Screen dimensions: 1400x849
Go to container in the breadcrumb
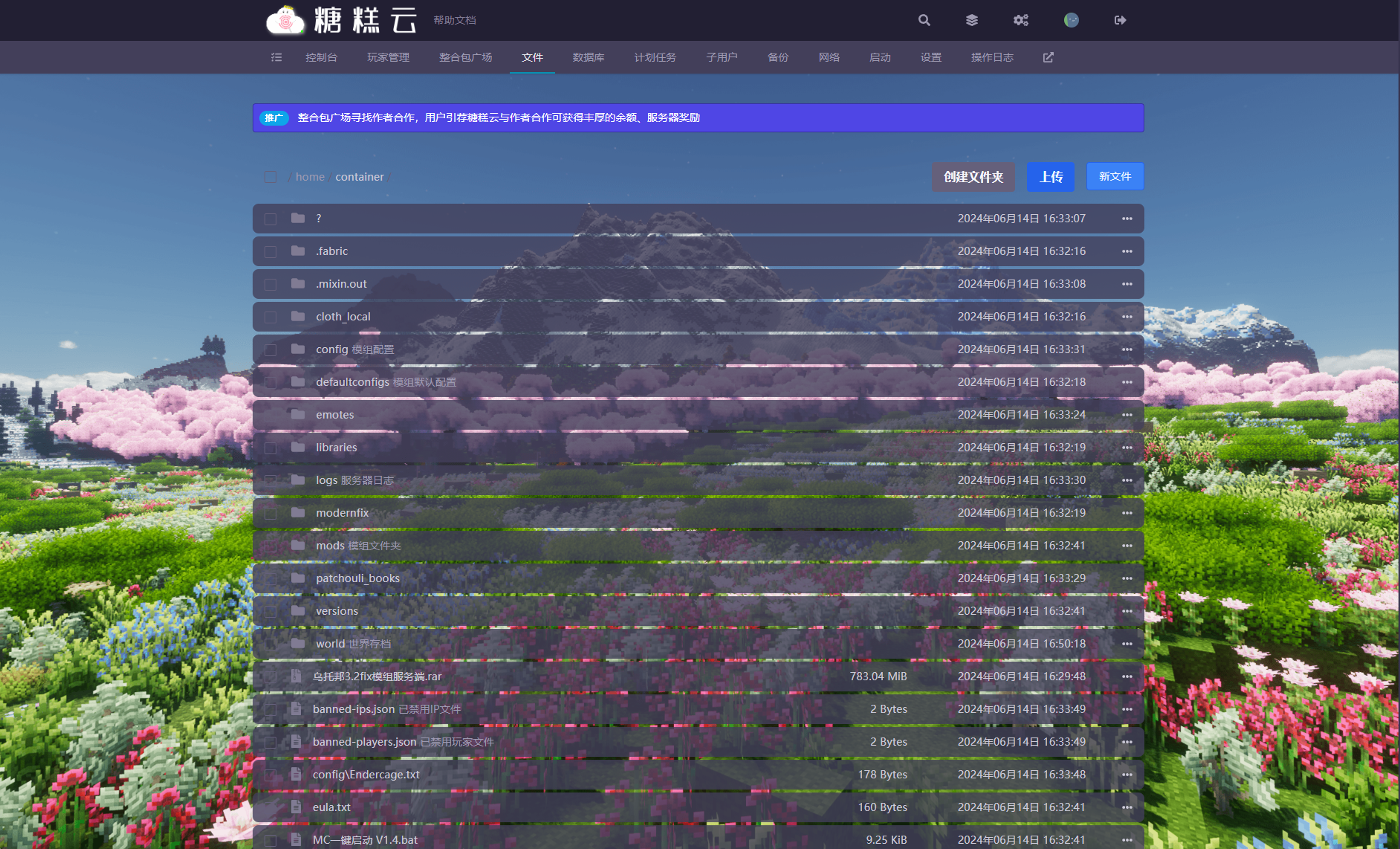[360, 177]
